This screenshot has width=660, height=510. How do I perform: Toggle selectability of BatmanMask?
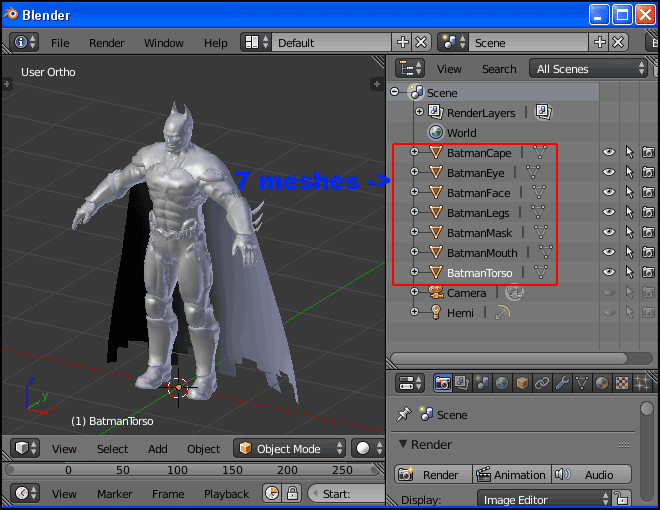[x=629, y=232]
